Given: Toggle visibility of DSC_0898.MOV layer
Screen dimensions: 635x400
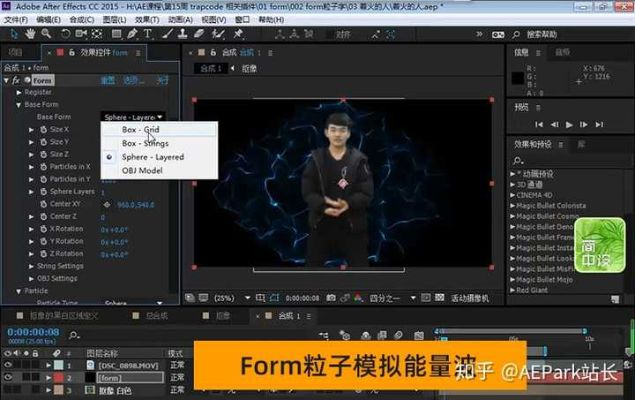Looking at the screenshot, I should (x=7, y=366).
